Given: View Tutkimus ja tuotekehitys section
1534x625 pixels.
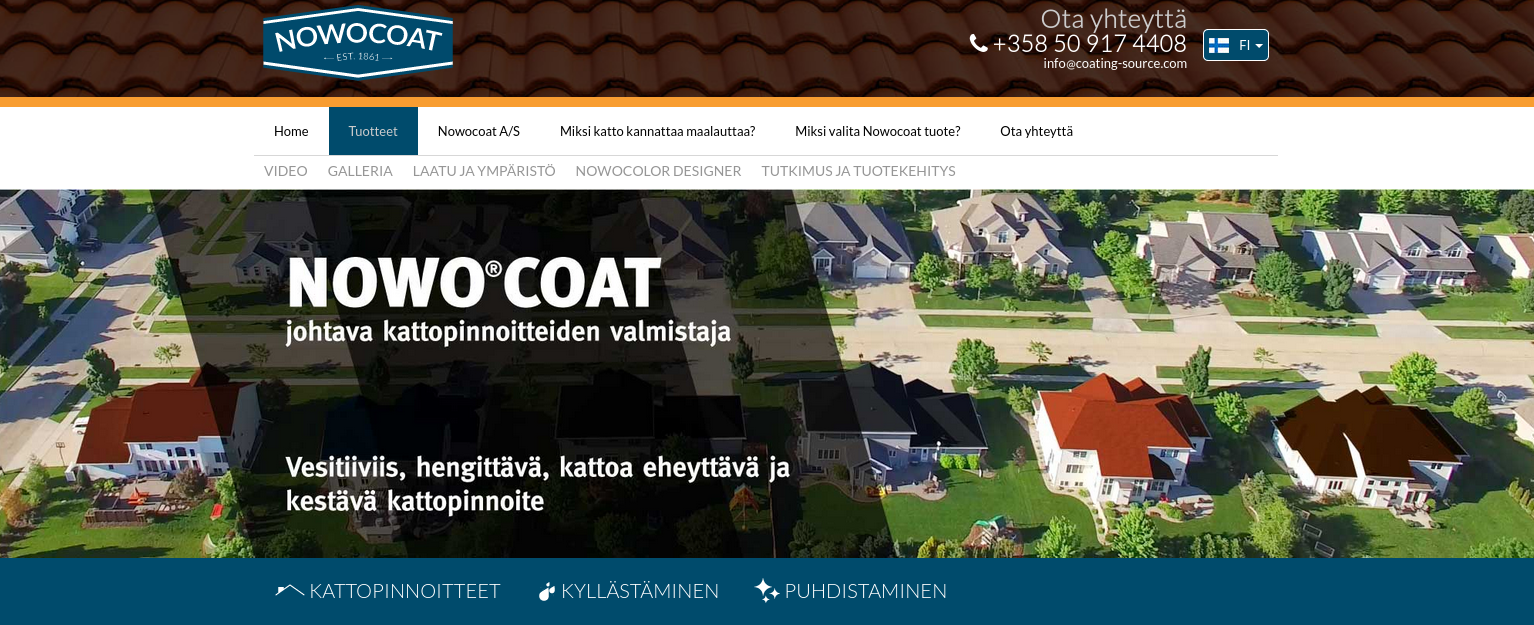Looking at the screenshot, I should pos(858,171).
